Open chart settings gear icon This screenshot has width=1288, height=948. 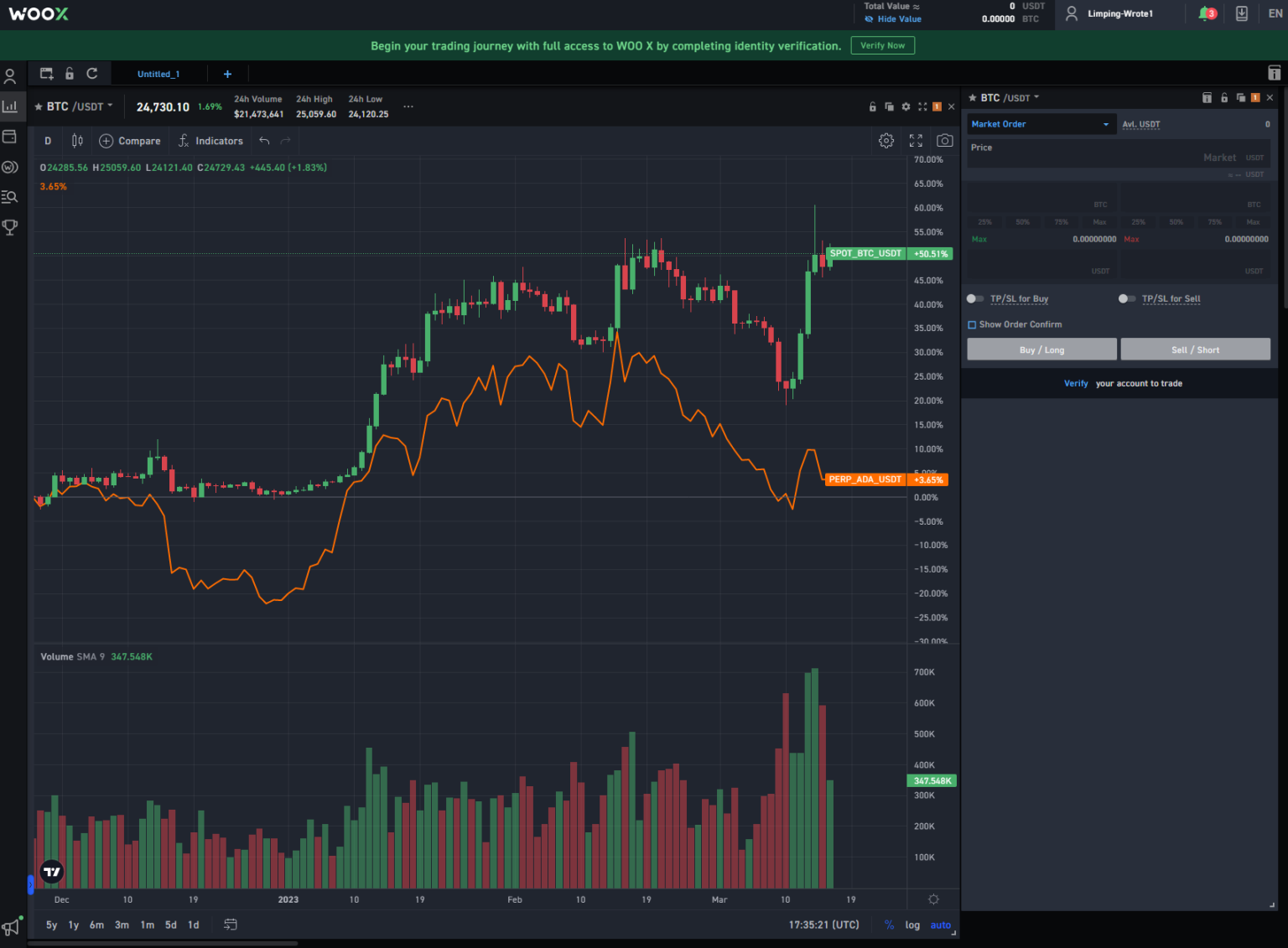coord(886,141)
